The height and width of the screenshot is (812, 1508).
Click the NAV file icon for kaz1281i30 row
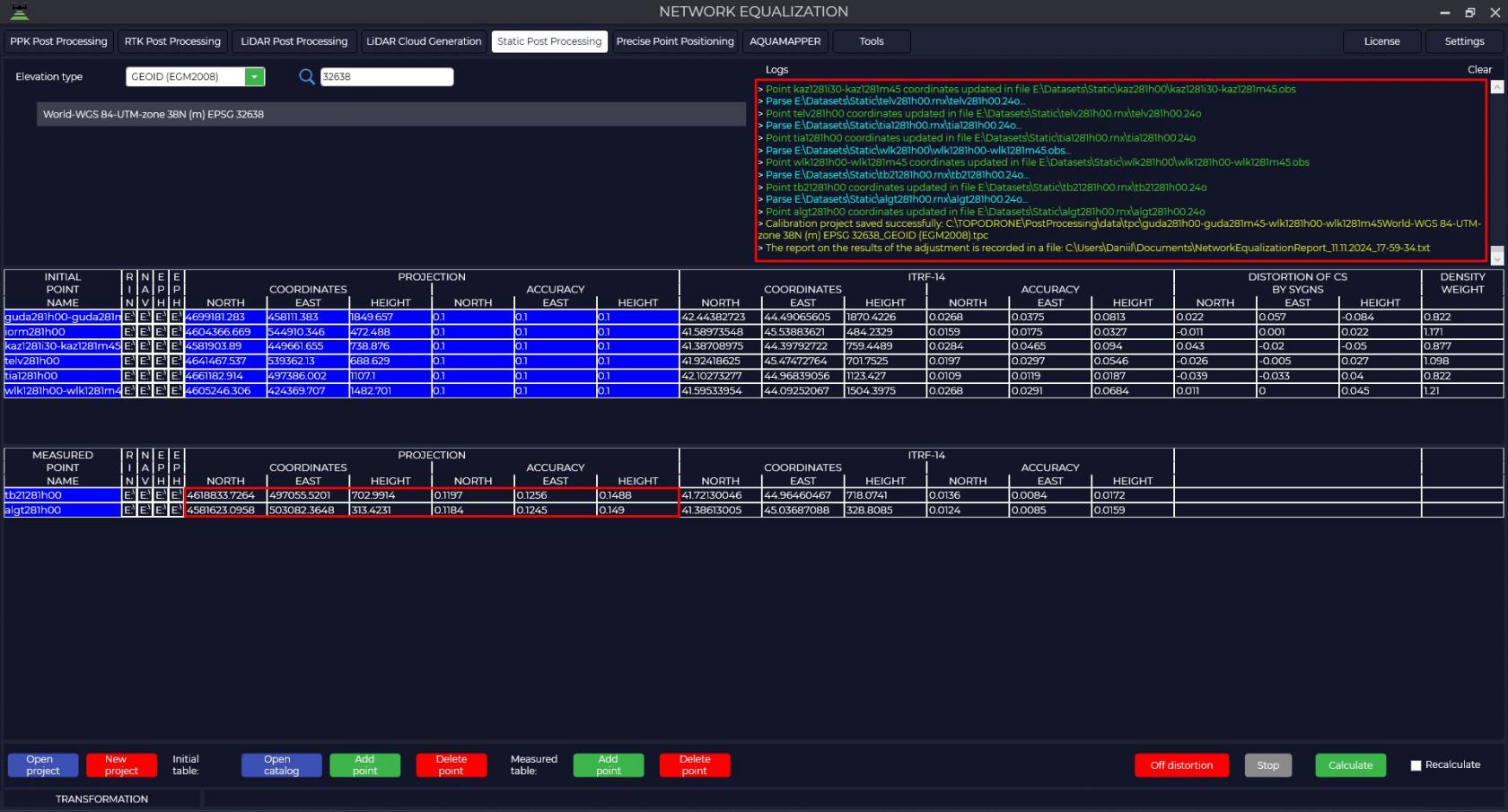pyautogui.click(x=145, y=346)
